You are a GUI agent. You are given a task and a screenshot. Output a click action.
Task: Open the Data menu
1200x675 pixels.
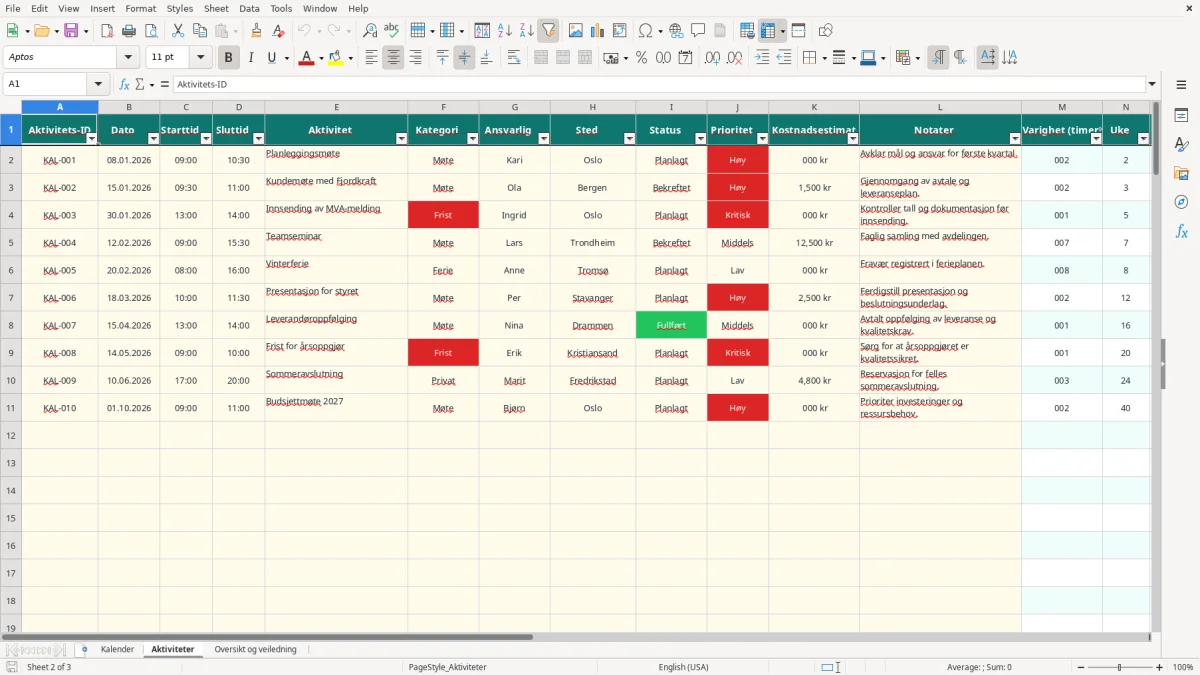click(x=249, y=8)
